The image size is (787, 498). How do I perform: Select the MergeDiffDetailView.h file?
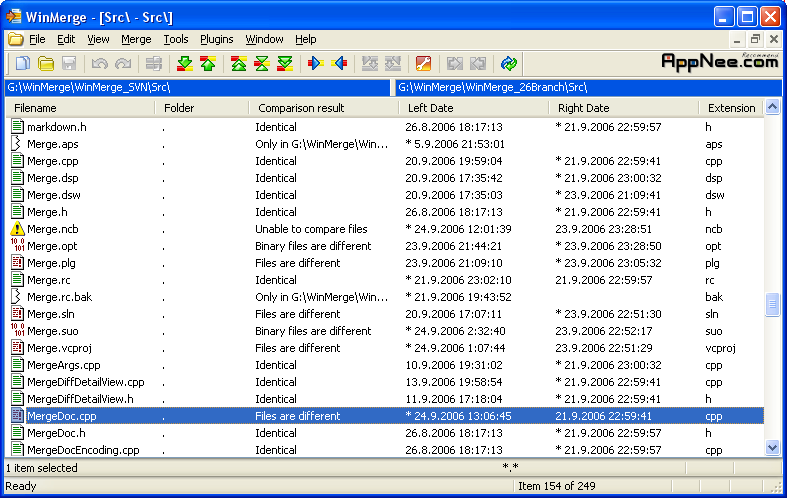[80, 399]
